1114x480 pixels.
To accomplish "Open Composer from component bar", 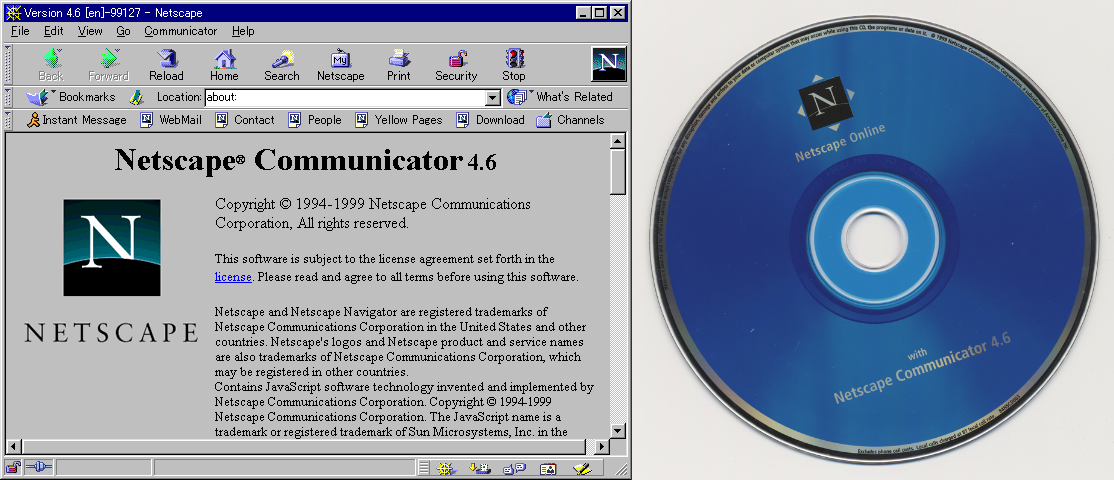I will click(x=583, y=469).
